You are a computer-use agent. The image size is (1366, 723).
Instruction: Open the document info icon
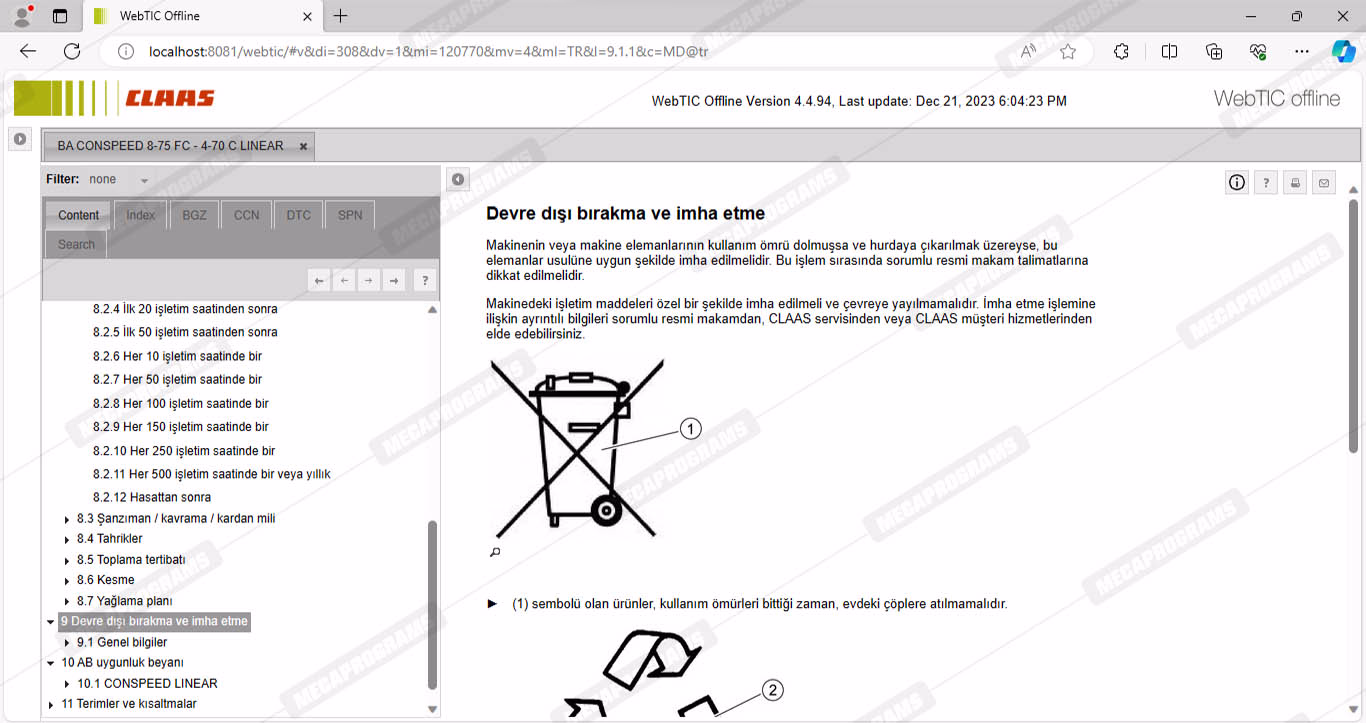pos(1237,182)
